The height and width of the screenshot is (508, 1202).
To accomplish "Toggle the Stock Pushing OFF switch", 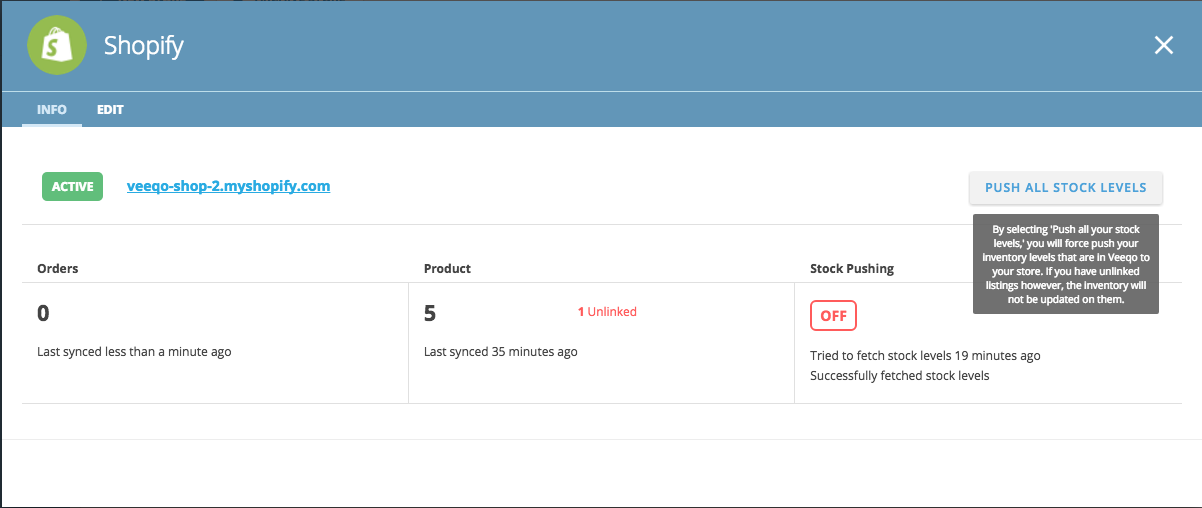I will tap(833, 316).
